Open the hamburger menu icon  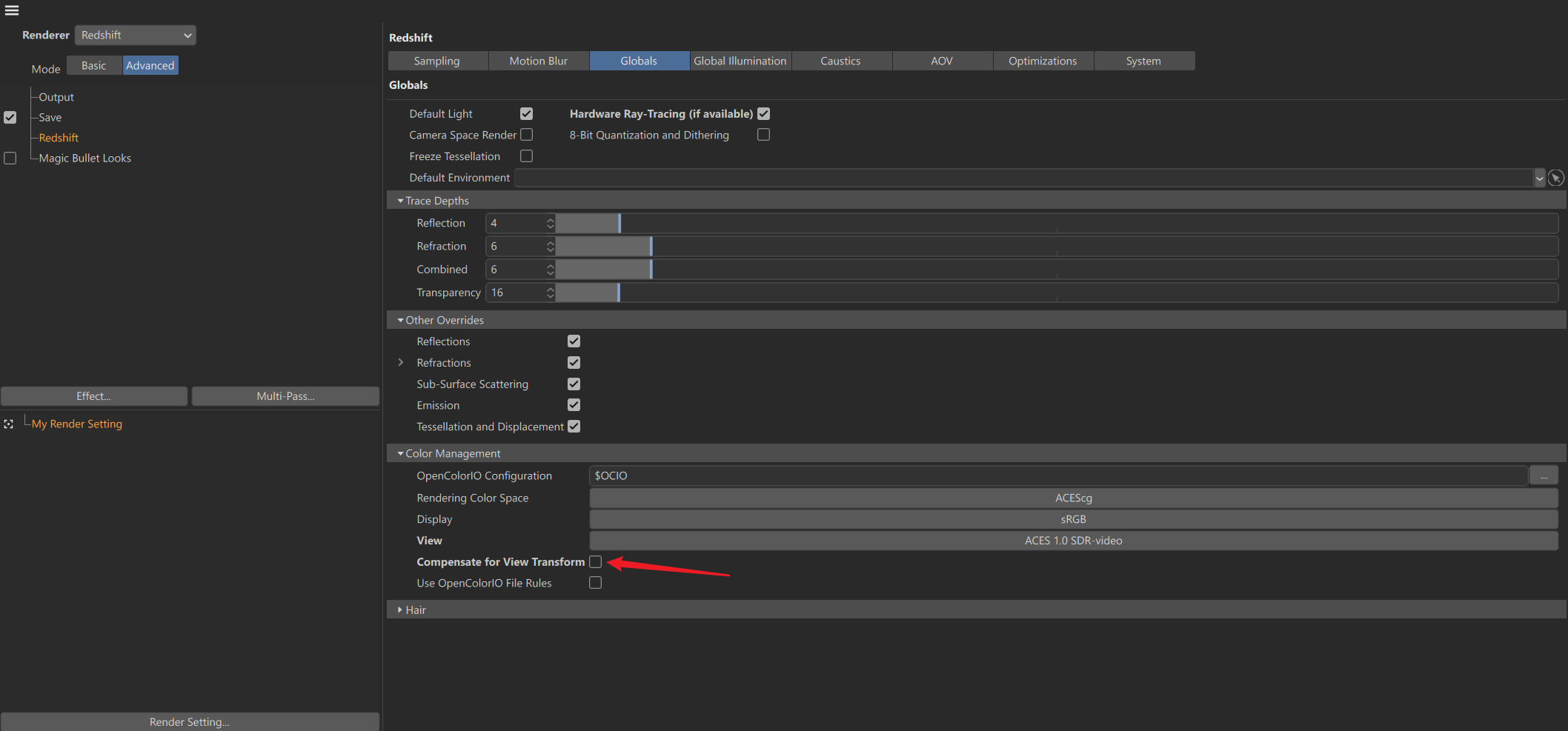[12, 10]
